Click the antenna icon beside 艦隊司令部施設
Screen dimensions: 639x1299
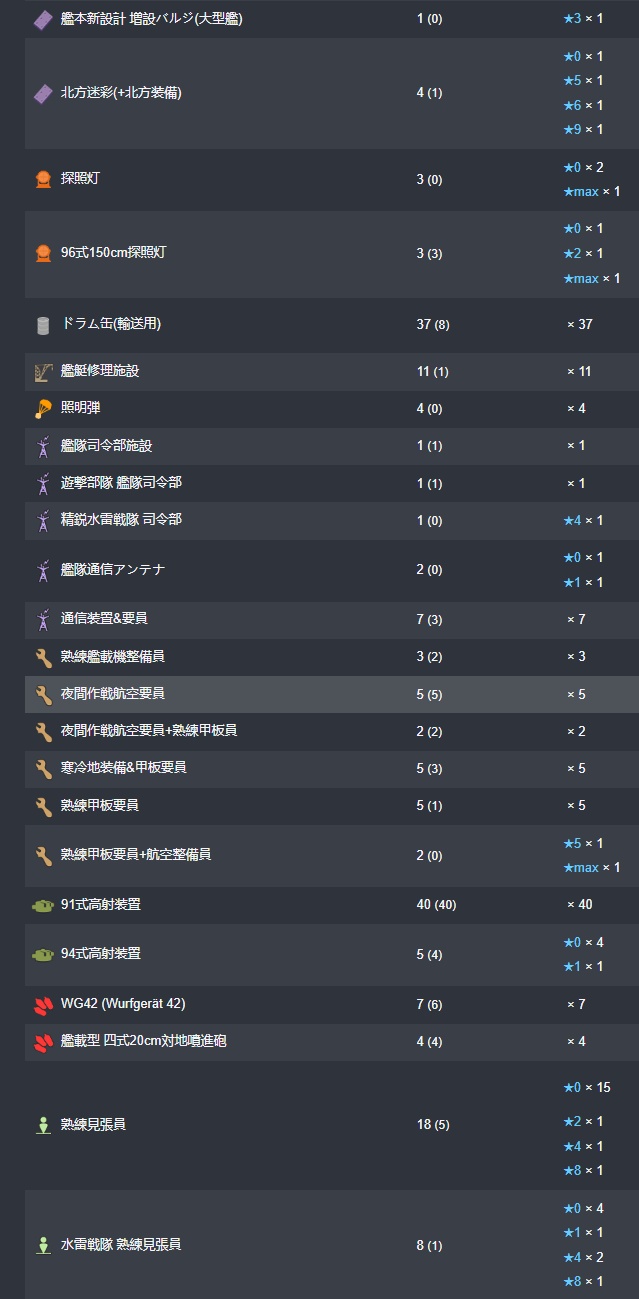[x=42, y=446]
